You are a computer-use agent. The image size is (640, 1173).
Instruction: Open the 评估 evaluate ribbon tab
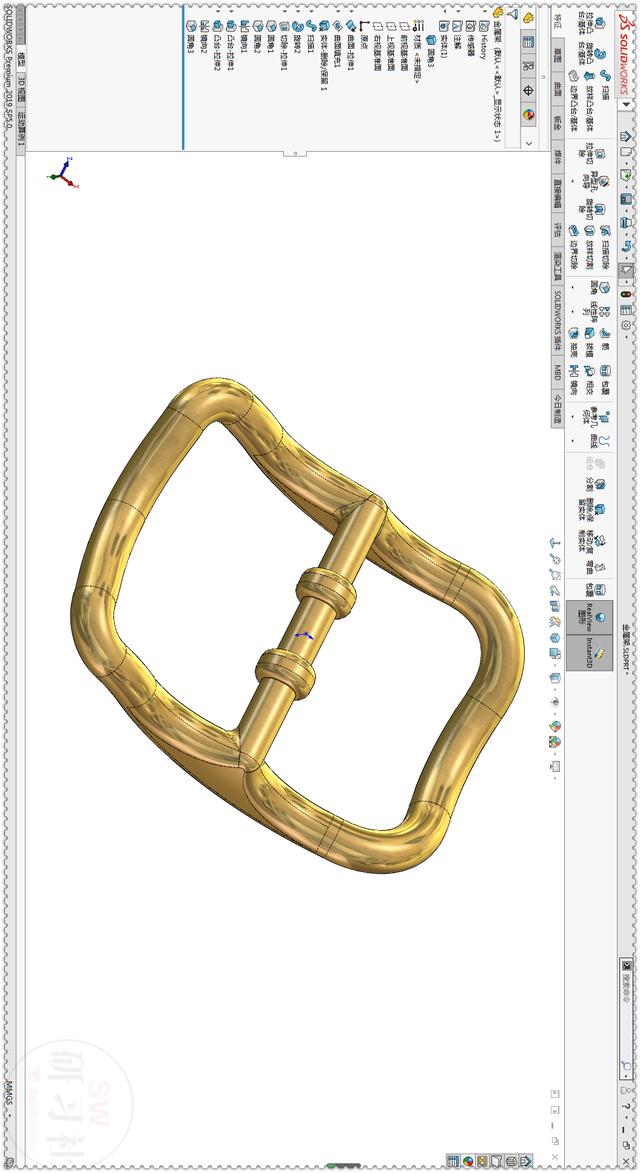[558, 229]
